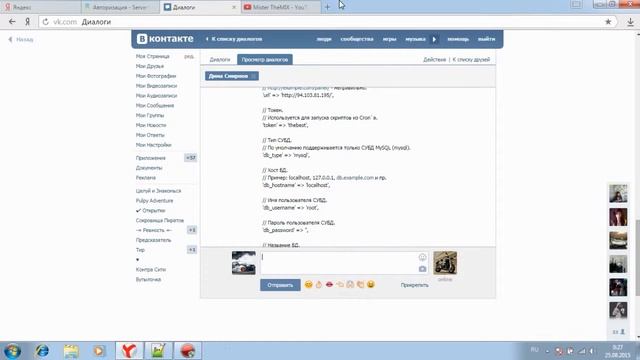The image size is (640, 360).
Task: Click the db.example.com link in the message
Action: coord(355,178)
